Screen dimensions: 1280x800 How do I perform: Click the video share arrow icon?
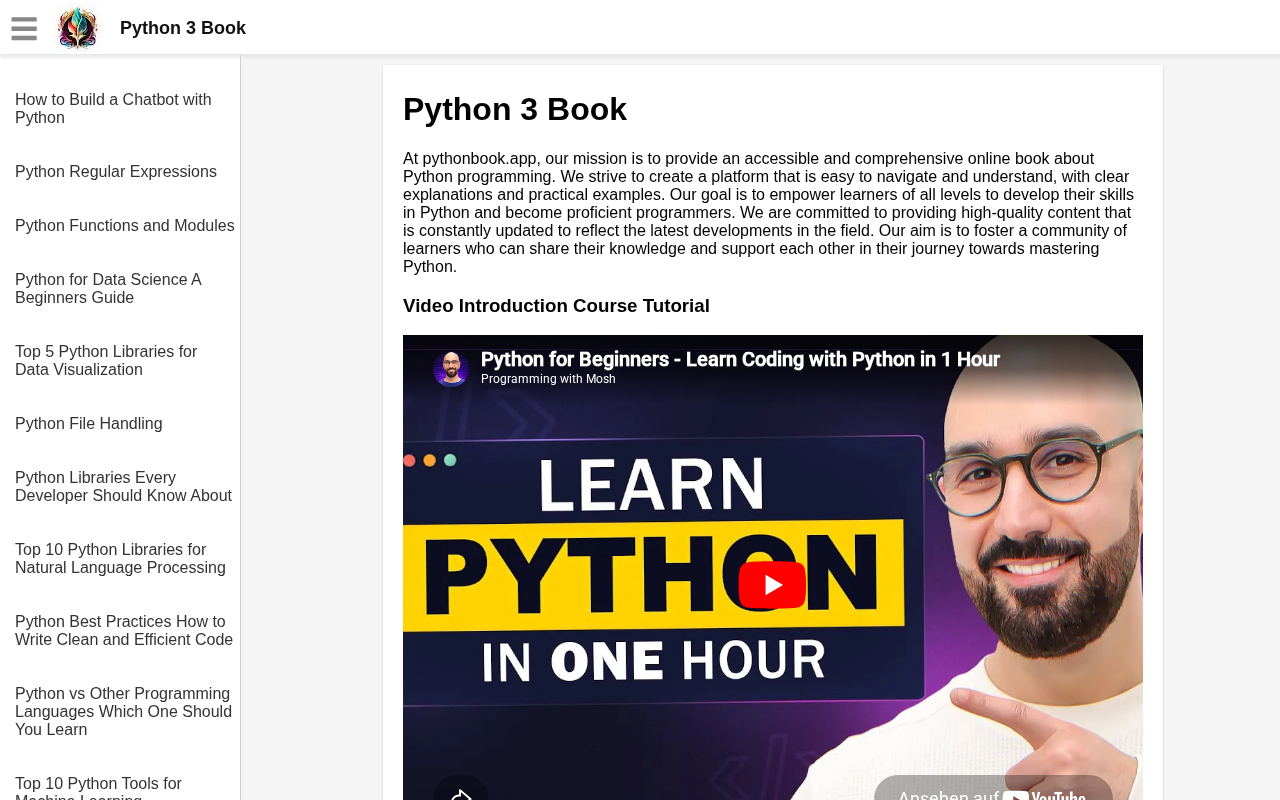(x=461, y=792)
